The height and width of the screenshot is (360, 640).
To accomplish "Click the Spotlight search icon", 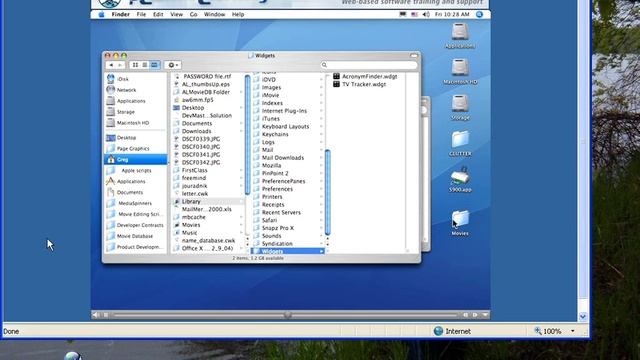I will tap(480, 14).
